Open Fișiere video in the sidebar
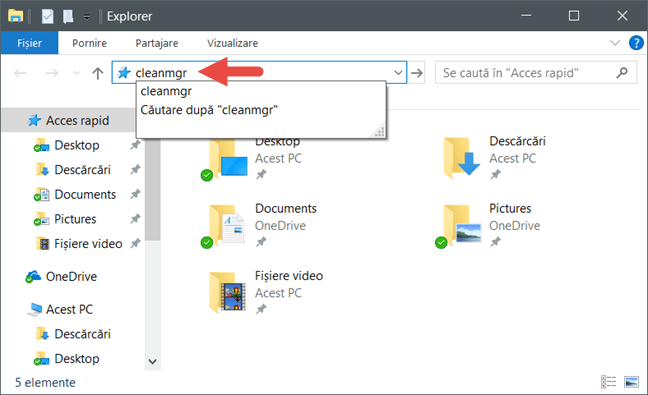This screenshot has width=648, height=395. point(88,244)
